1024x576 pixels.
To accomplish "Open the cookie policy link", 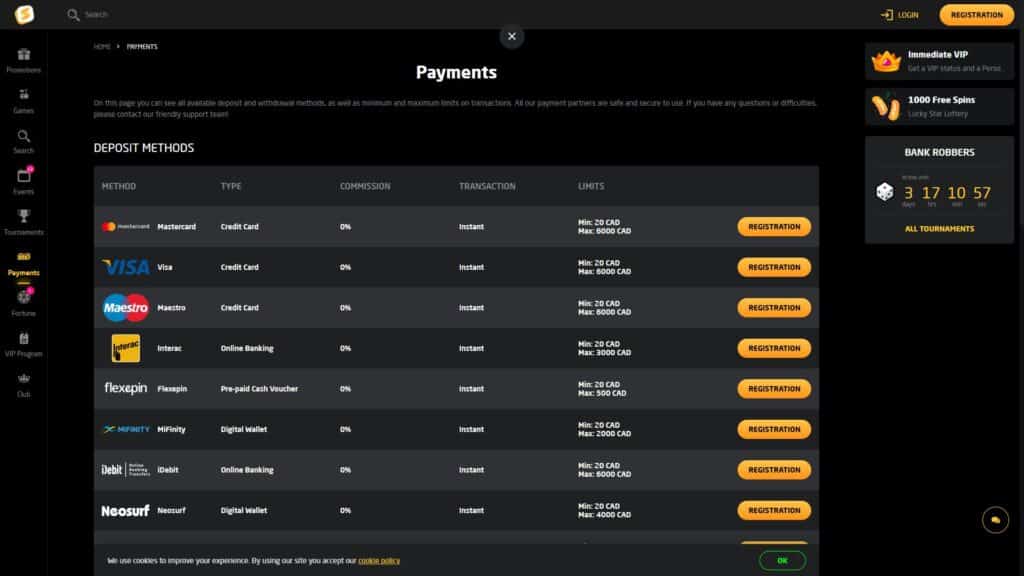I will click(x=379, y=560).
